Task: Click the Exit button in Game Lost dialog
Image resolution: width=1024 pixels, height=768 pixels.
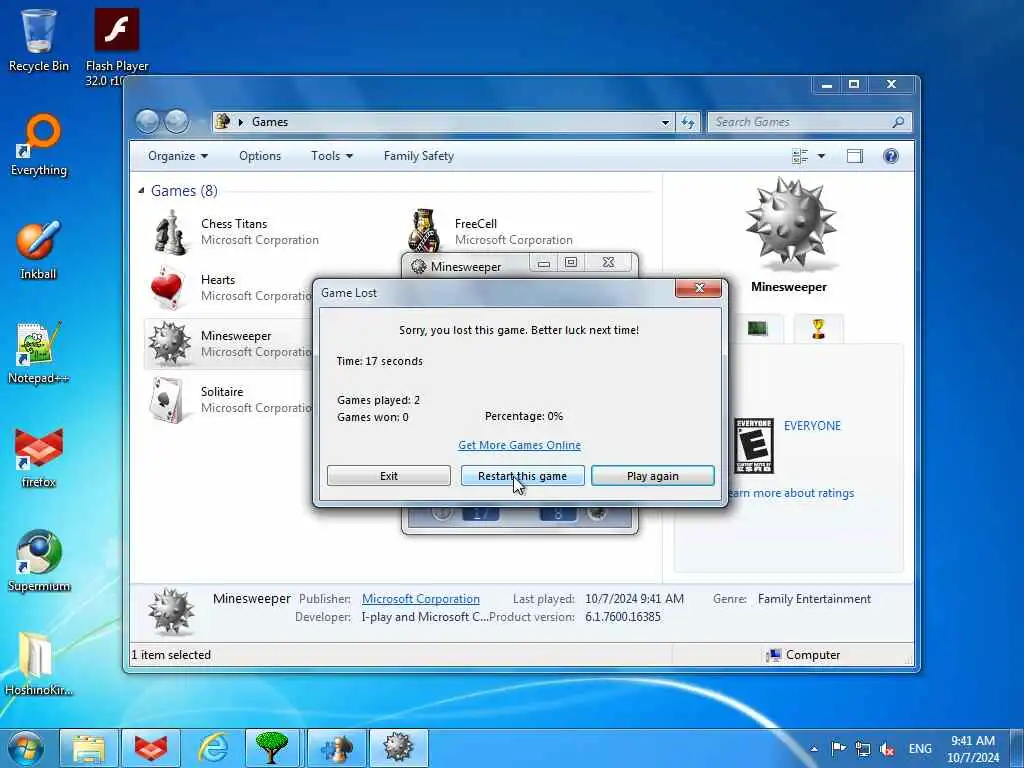Action: tap(389, 475)
